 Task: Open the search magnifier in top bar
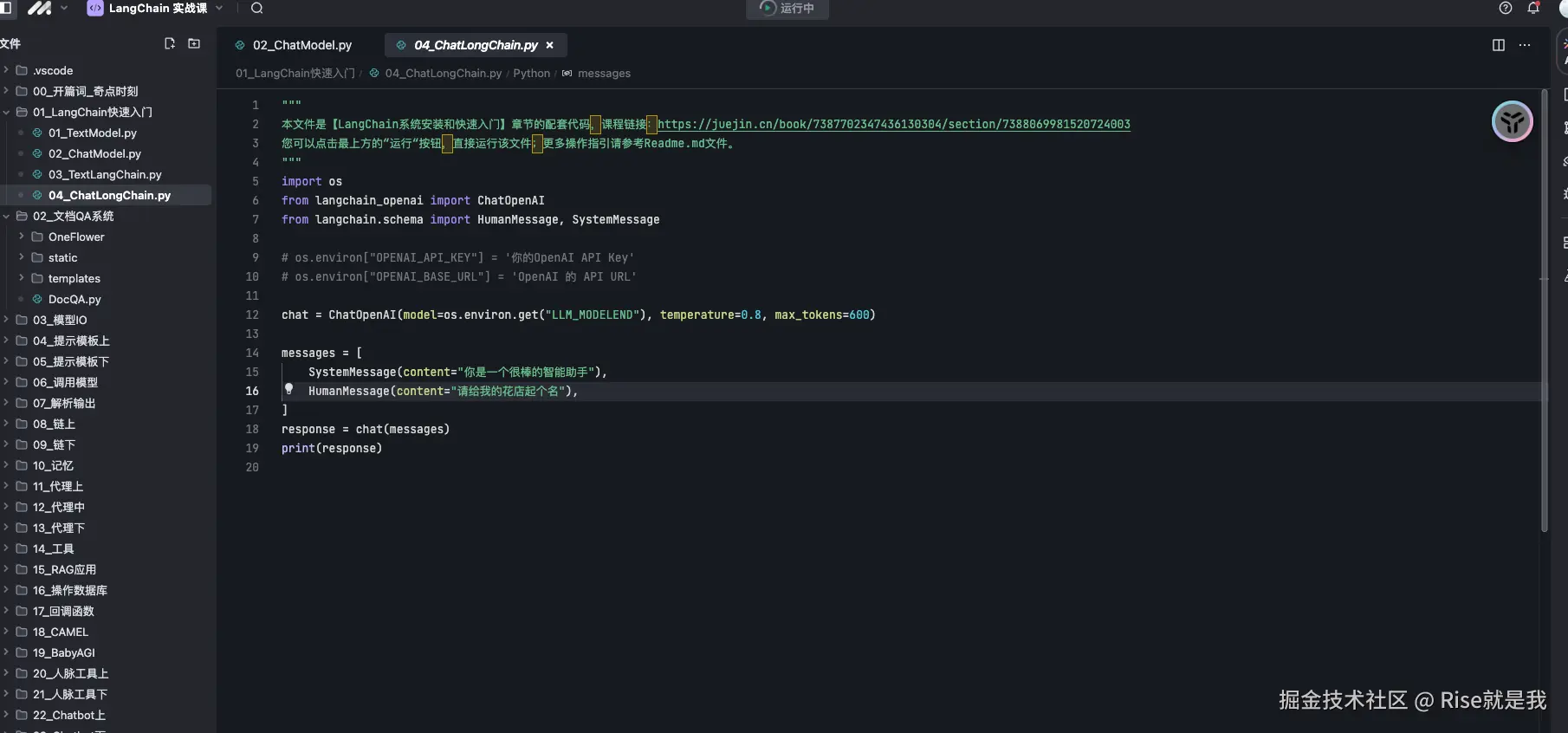coord(256,8)
